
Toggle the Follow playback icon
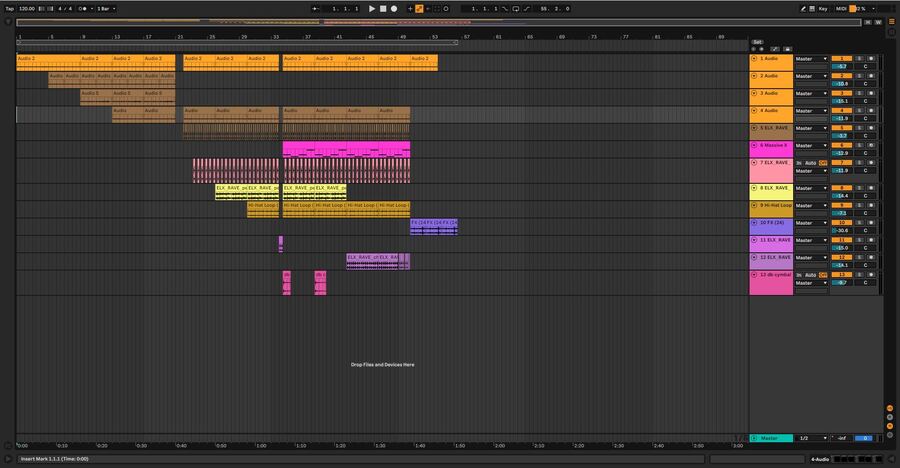[x=316, y=9]
